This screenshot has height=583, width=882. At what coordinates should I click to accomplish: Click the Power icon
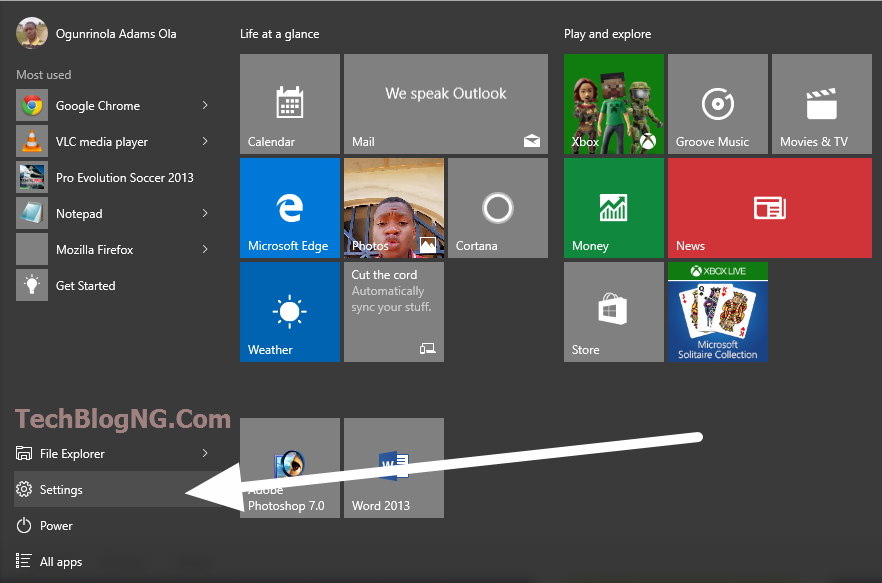[x=24, y=526]
